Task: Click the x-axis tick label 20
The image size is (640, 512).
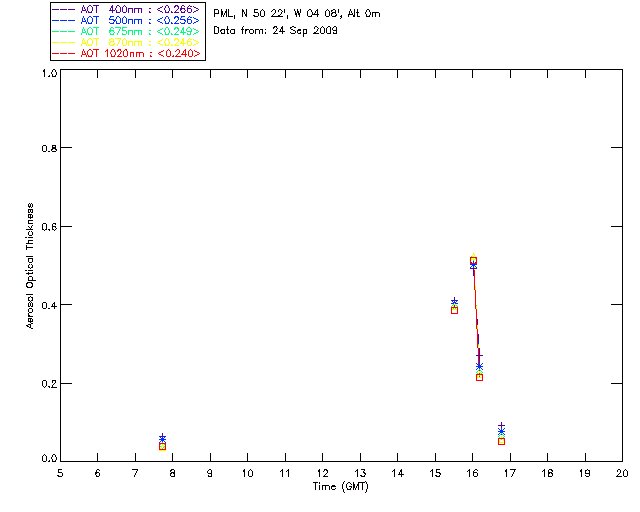Action: click(622, 473)
